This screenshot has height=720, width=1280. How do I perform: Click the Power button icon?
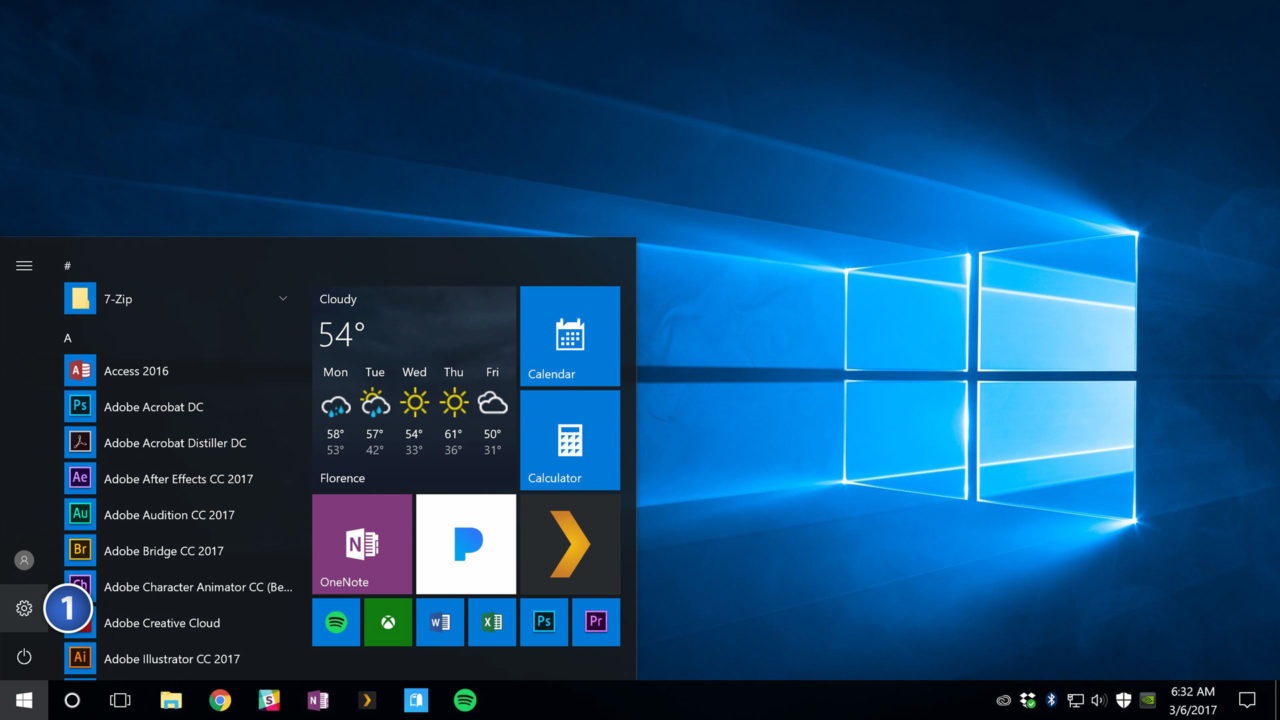click(x=24, y=657)
